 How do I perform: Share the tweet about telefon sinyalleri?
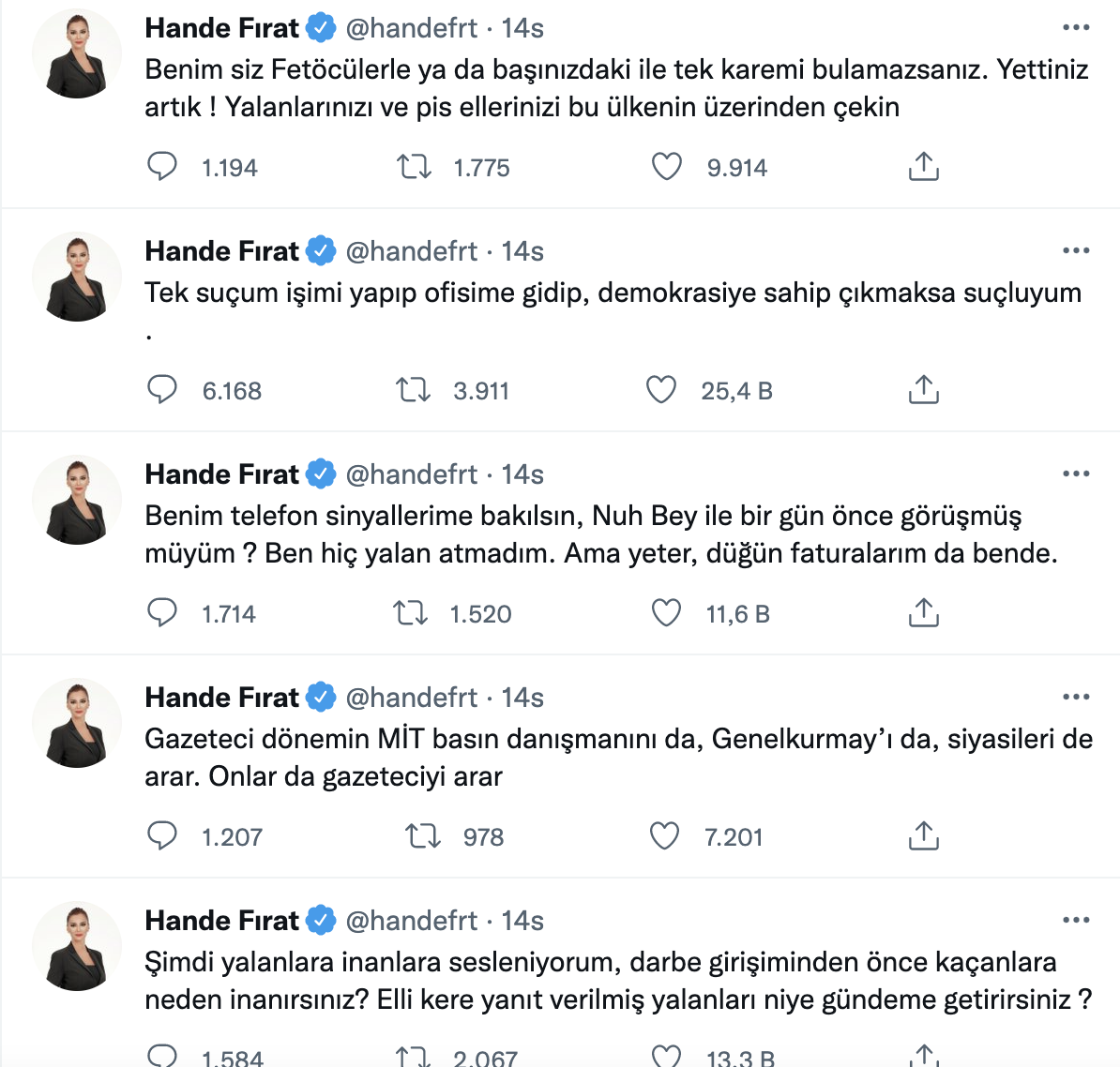point(923,613)
